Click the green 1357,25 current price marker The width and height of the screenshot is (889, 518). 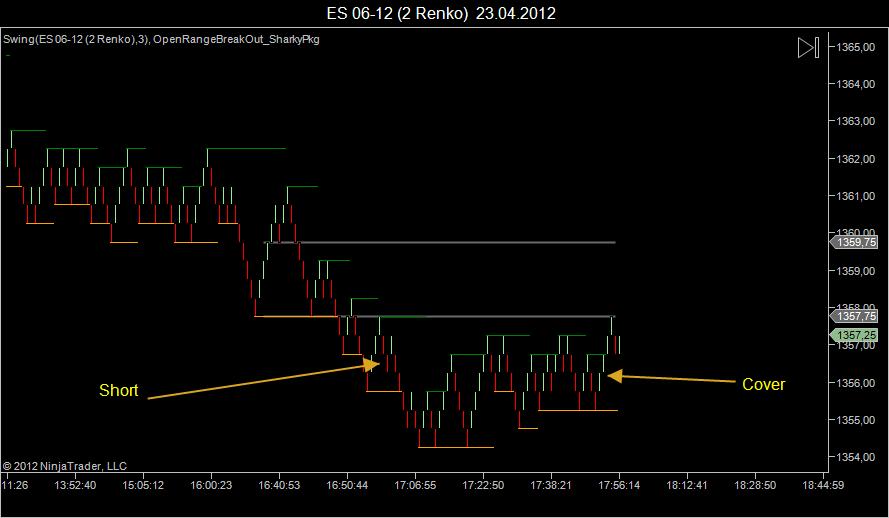[854, 335]
